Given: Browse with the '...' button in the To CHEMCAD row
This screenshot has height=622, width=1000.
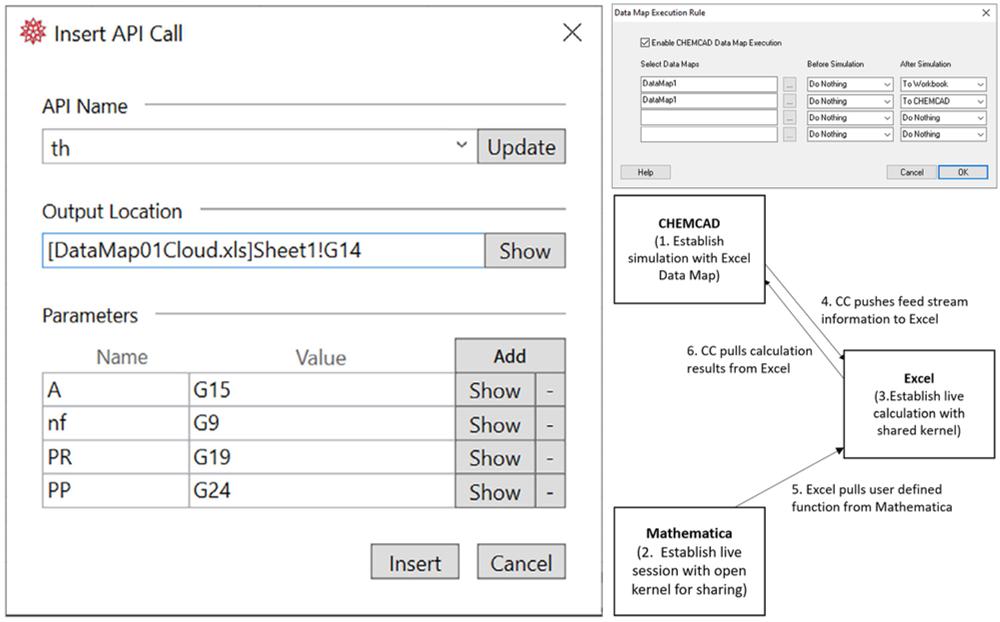Looking at the screenshot, I should 790,101.
